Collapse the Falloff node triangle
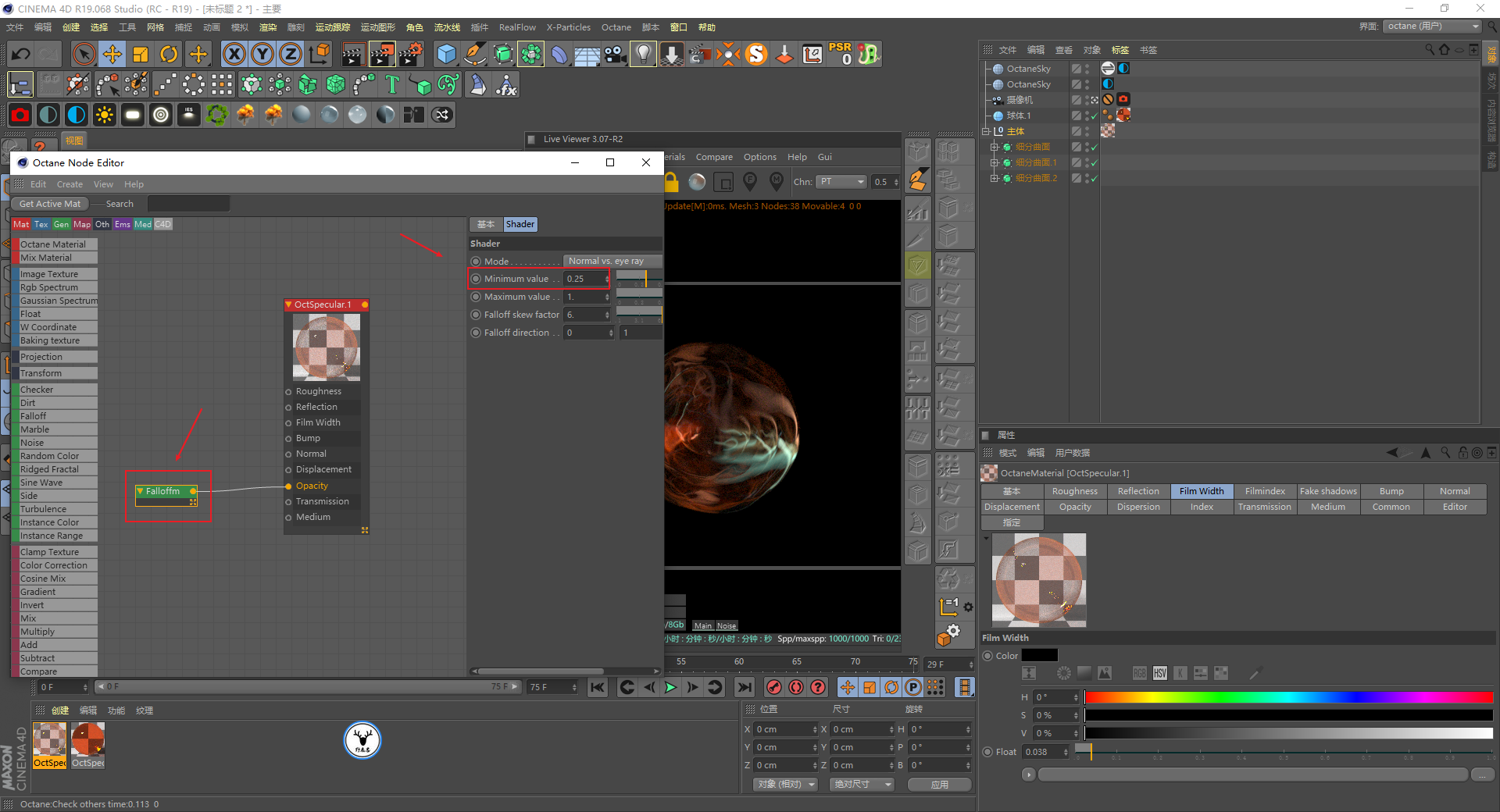This screenshot has width=1500, height=812. pos(140,491)
